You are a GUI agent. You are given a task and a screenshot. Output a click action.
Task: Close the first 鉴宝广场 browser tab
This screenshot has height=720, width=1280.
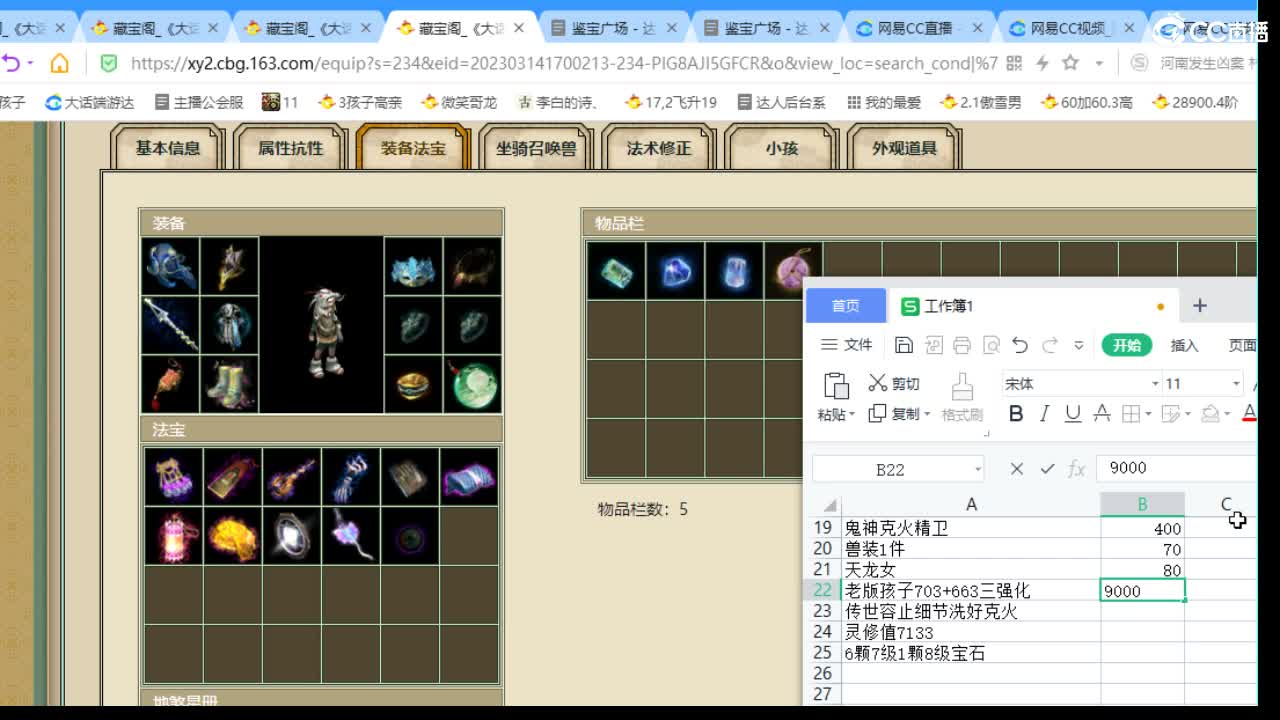[670, 29]
